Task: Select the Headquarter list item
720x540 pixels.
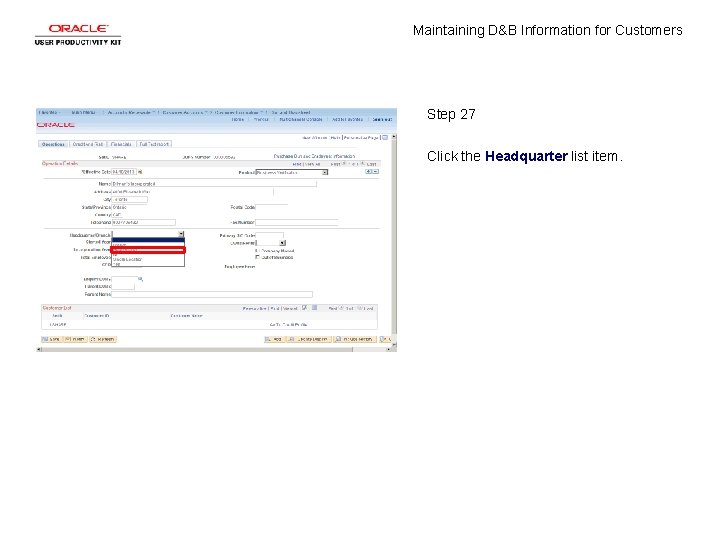Action: point(148,250)
